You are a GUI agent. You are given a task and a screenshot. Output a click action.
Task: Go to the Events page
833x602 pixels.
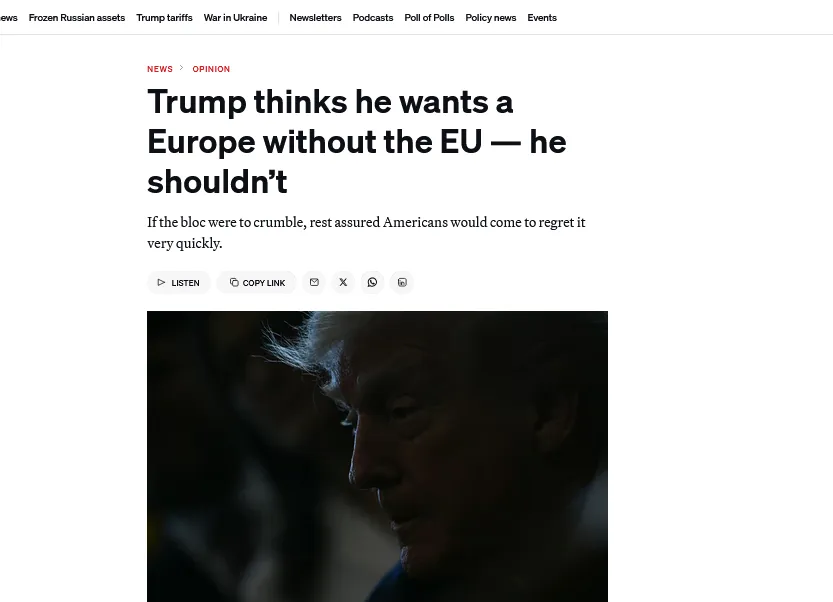point(542,18)
